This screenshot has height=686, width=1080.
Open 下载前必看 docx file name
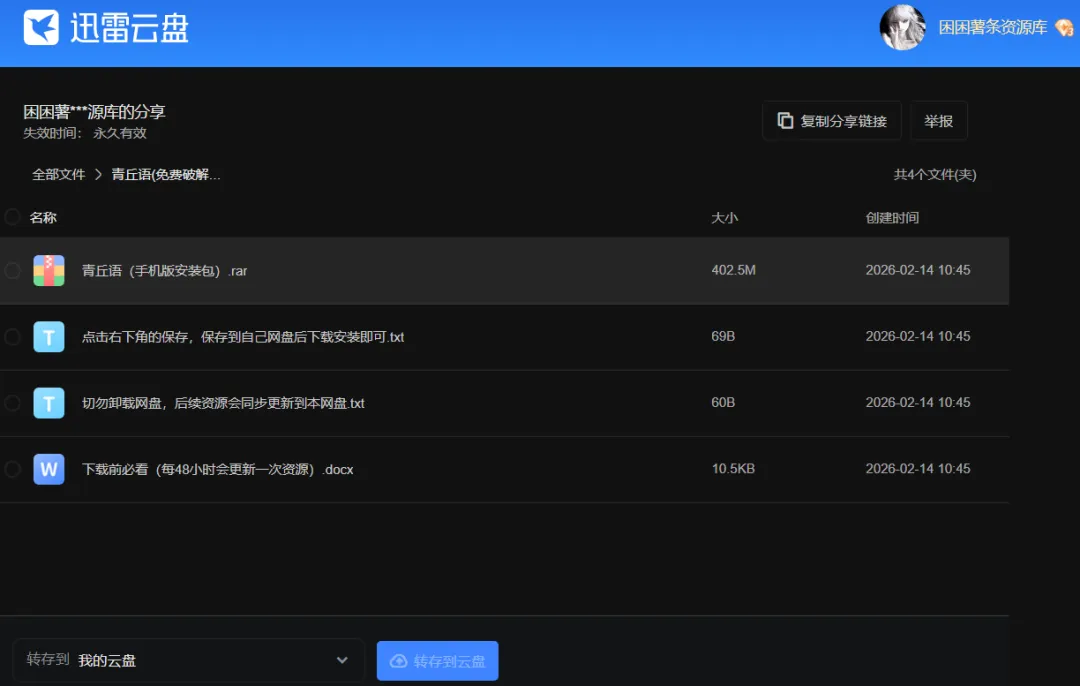click(x=218, y=469)
